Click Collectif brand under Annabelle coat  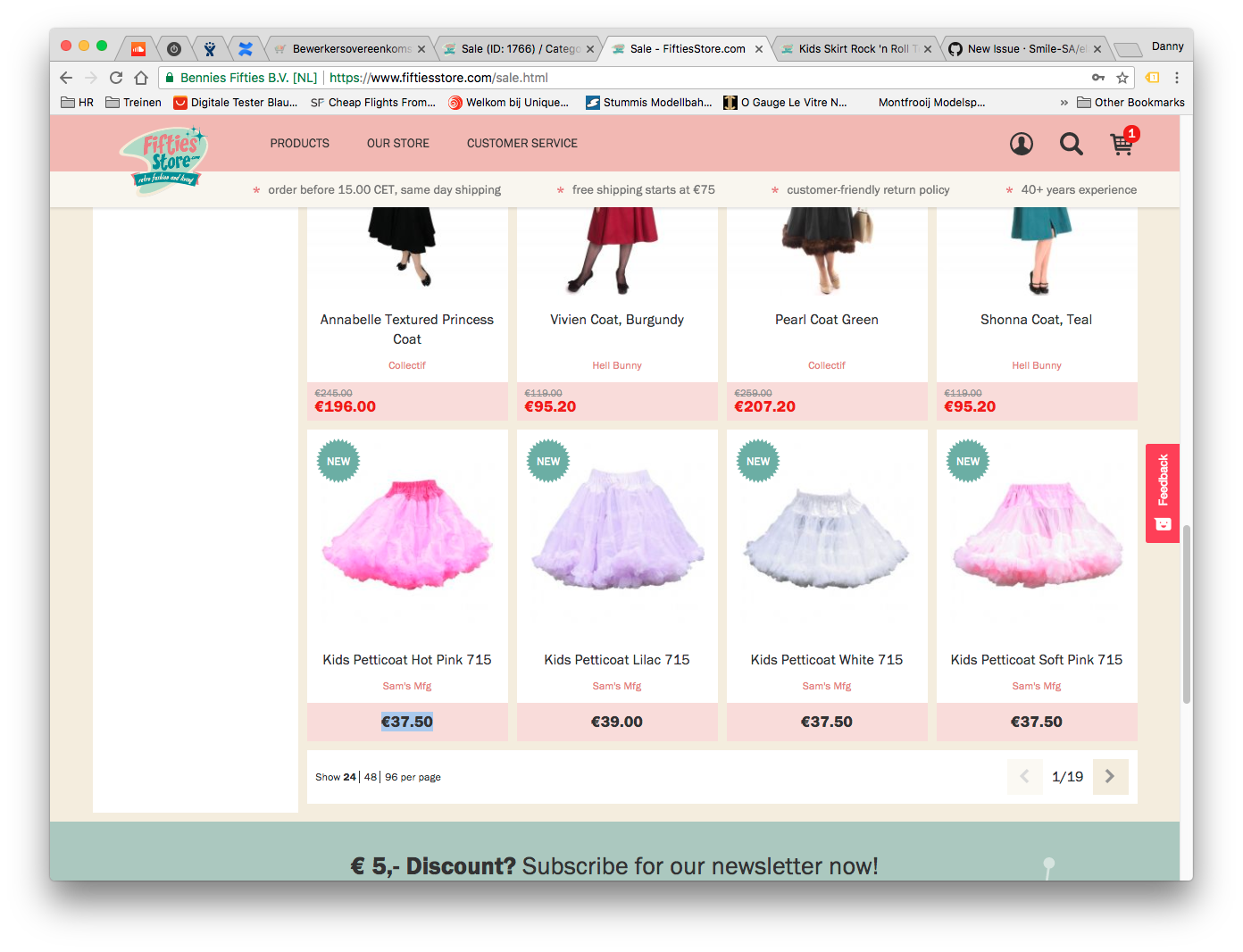click(407, 365)
